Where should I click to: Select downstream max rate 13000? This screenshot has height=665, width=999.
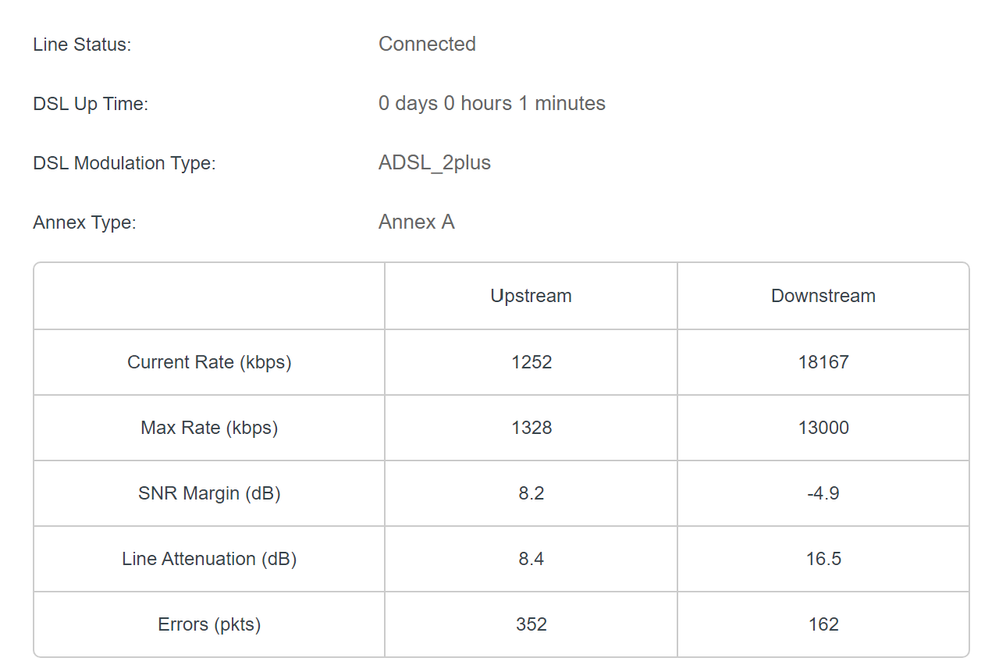[823, 428]
